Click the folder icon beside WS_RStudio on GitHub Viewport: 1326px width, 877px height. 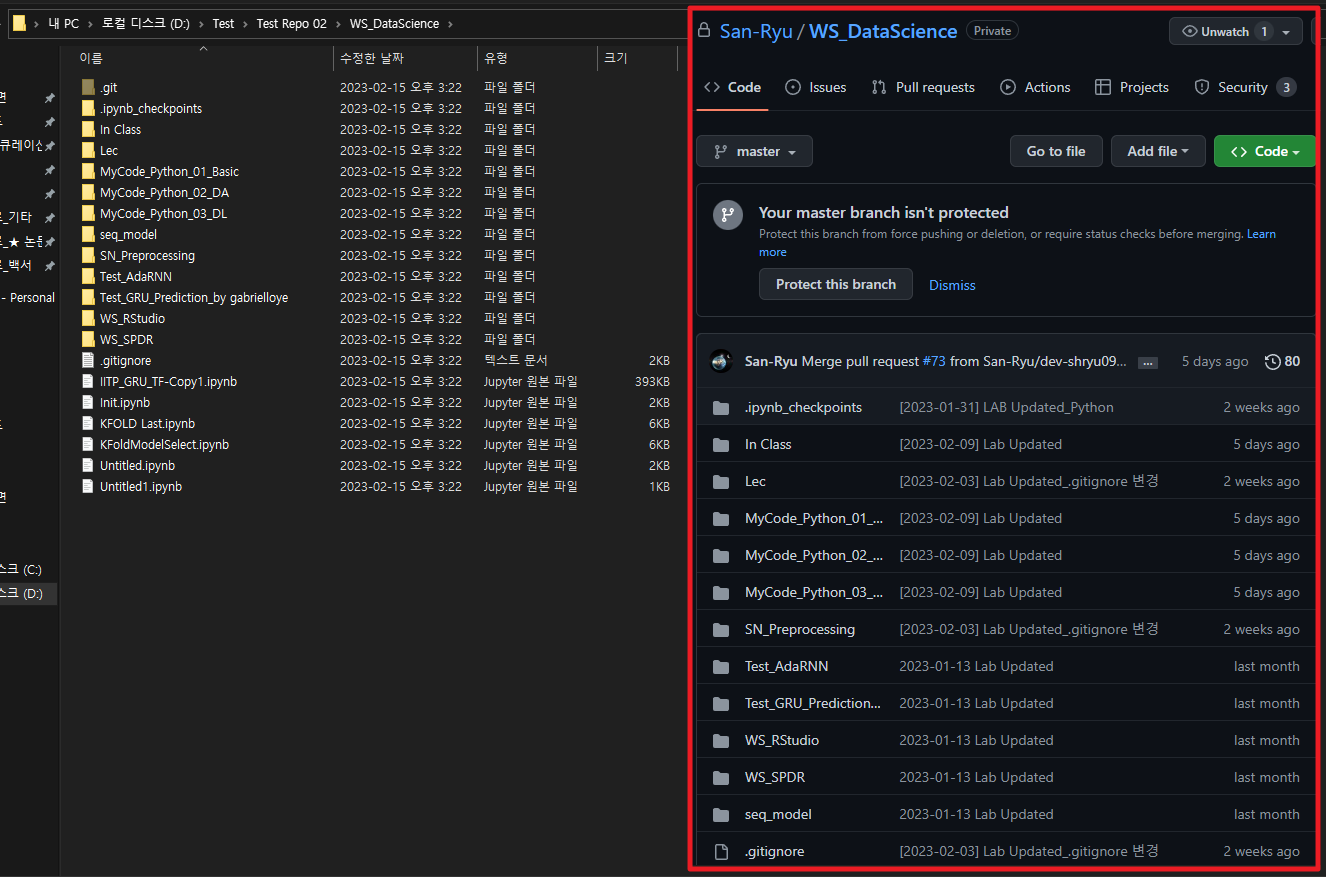pos(721,740)
